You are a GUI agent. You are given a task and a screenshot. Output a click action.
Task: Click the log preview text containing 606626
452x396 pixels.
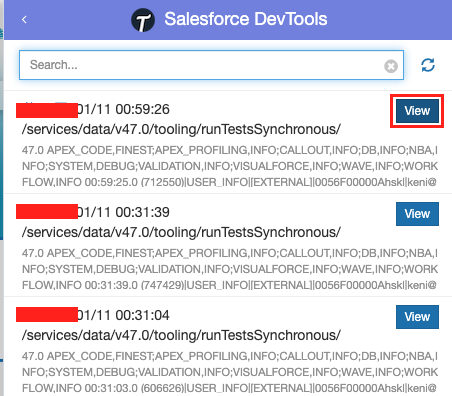230,372
